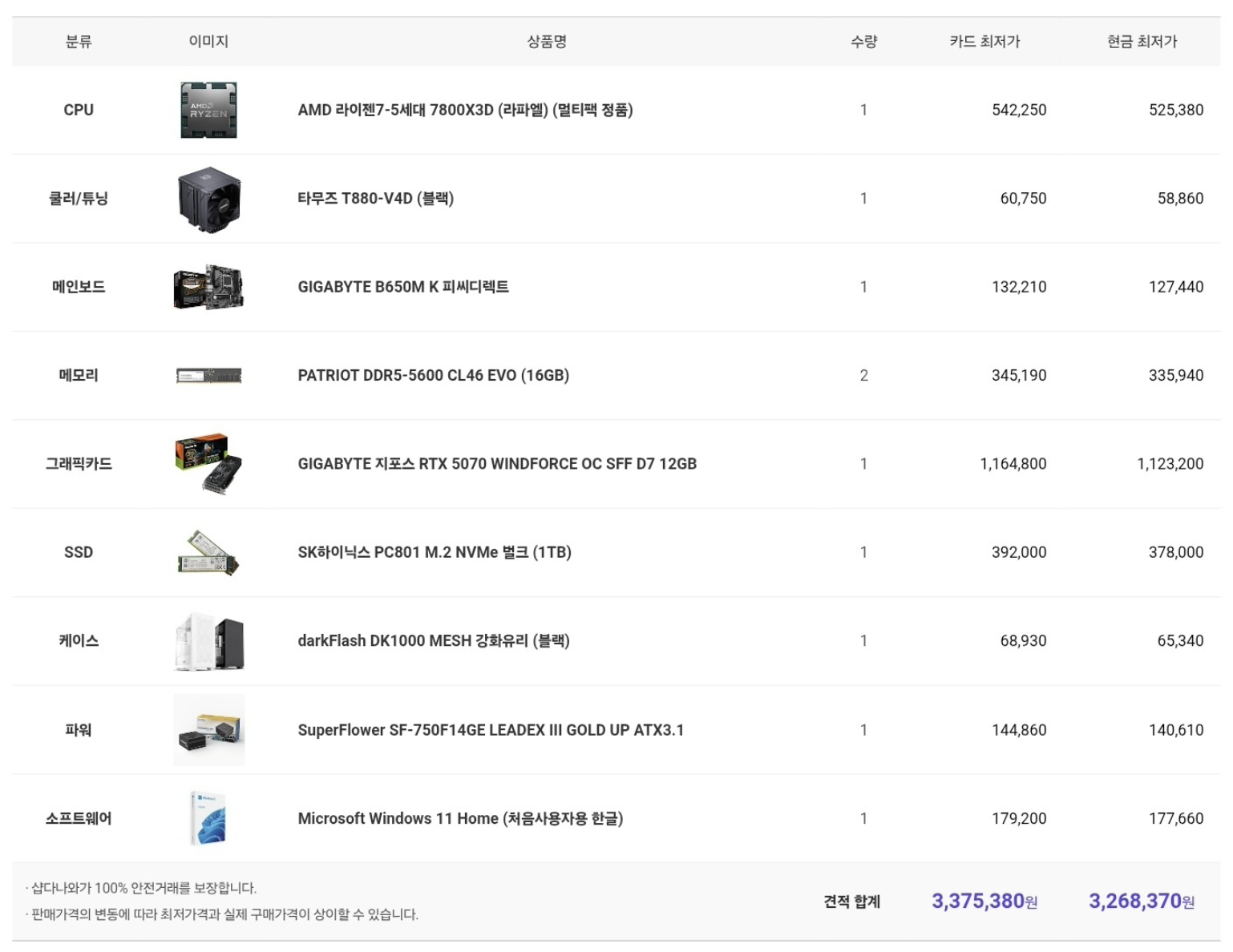The width and height of the screenshot is (1233, 952).
Task: Click the 카드 최저가 column header
Action: 984,42
